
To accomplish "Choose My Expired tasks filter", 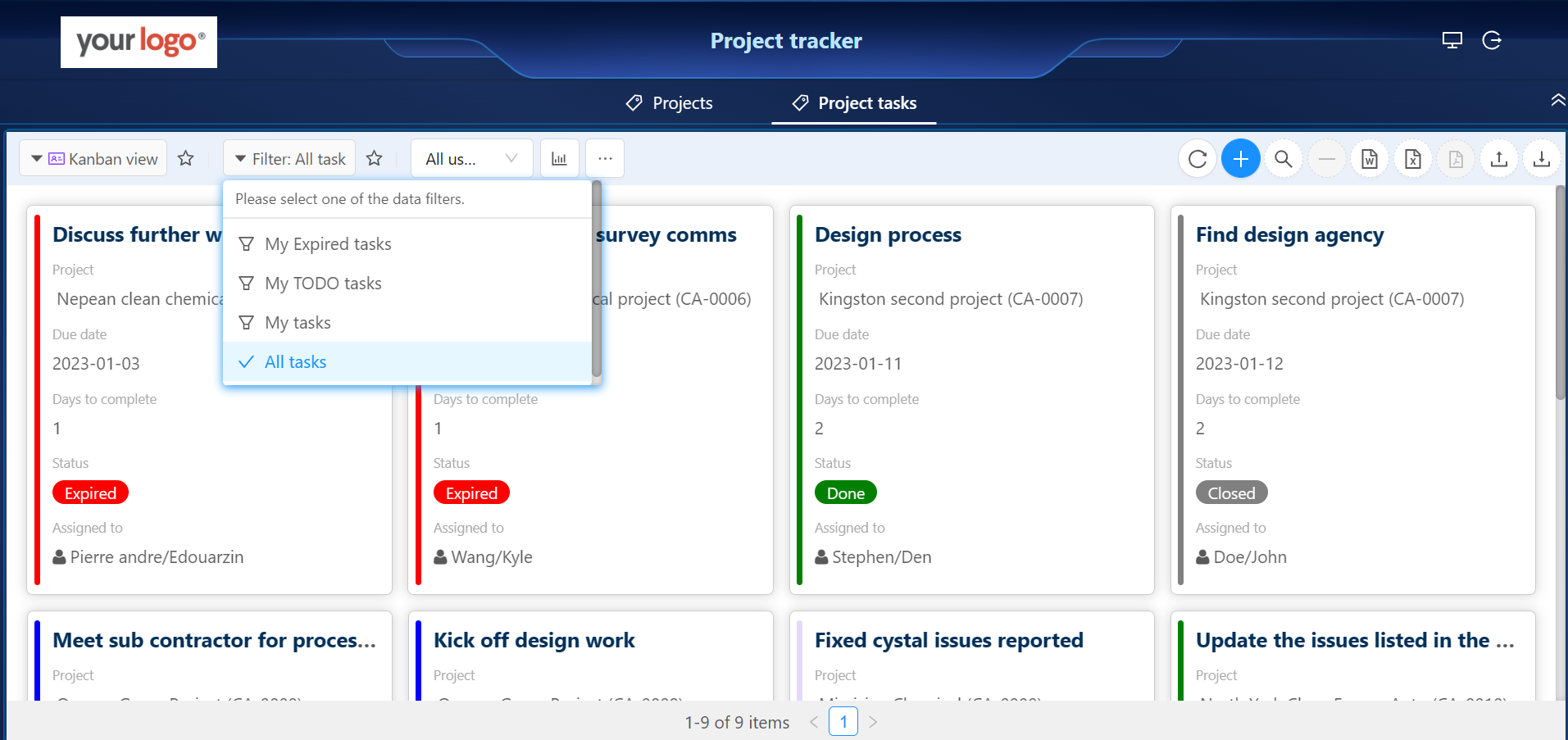I will [x=407, y=244].
